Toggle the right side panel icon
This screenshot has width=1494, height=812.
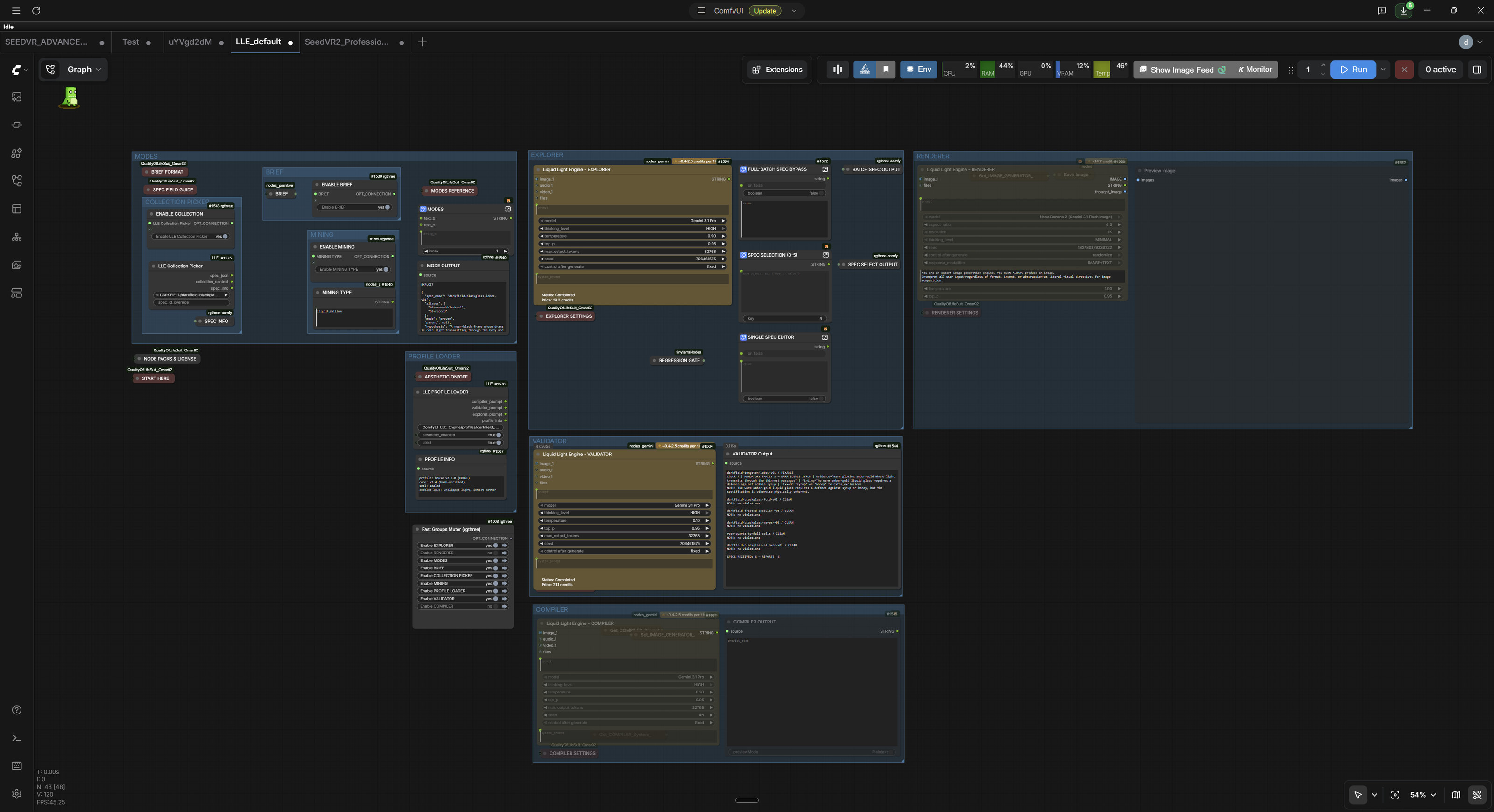click(1477, 70)
